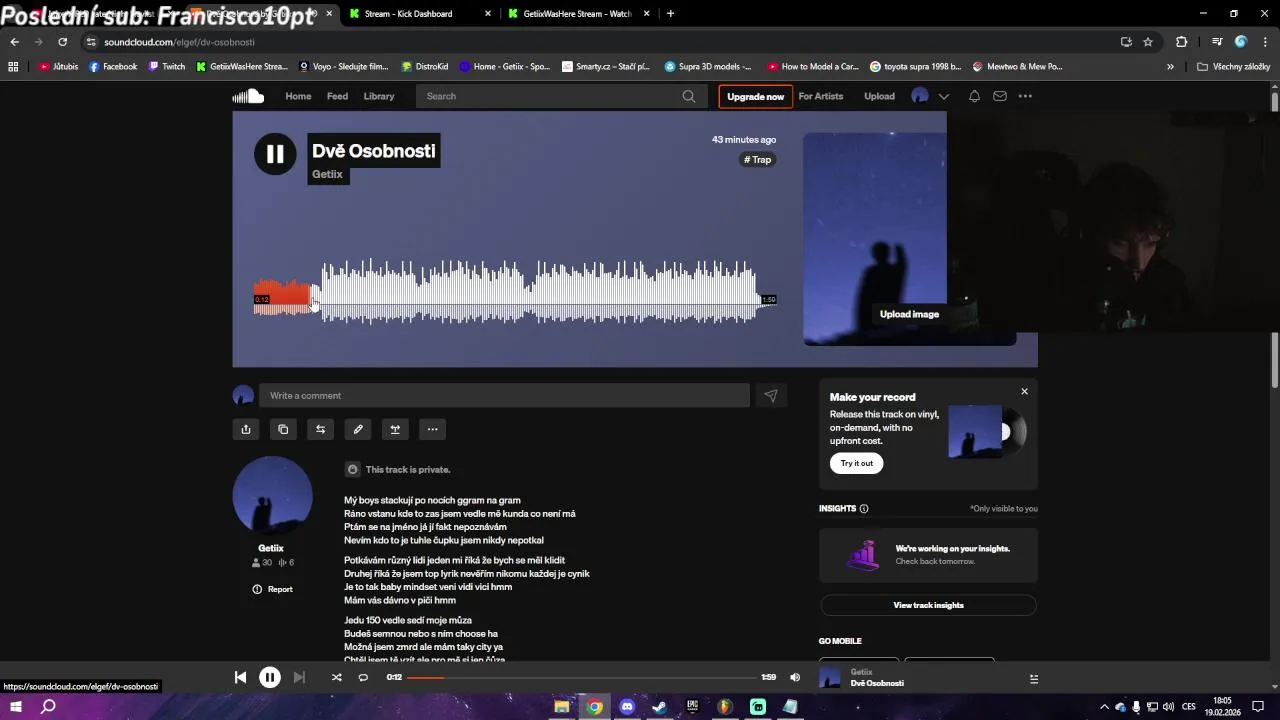Screen dimensions: 1280x720
Task: Click the edit pencil icon button
Action: [x=358, y=429]
